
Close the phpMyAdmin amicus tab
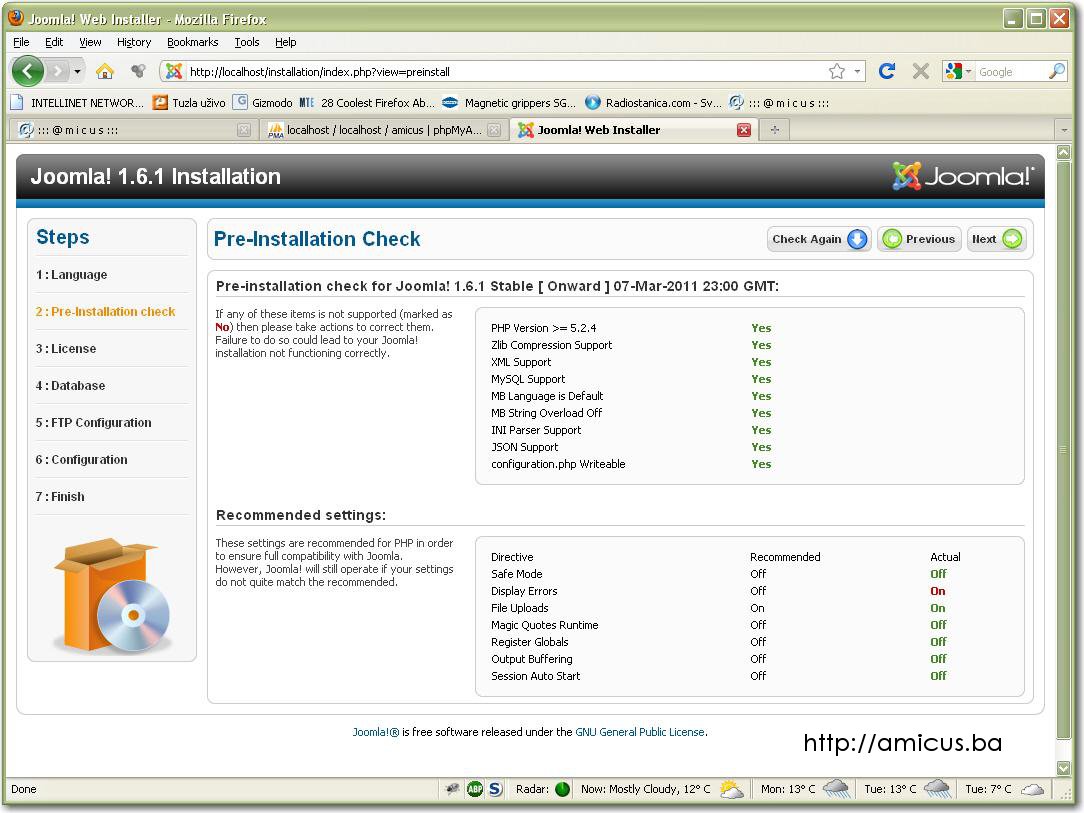pos(494,130)
